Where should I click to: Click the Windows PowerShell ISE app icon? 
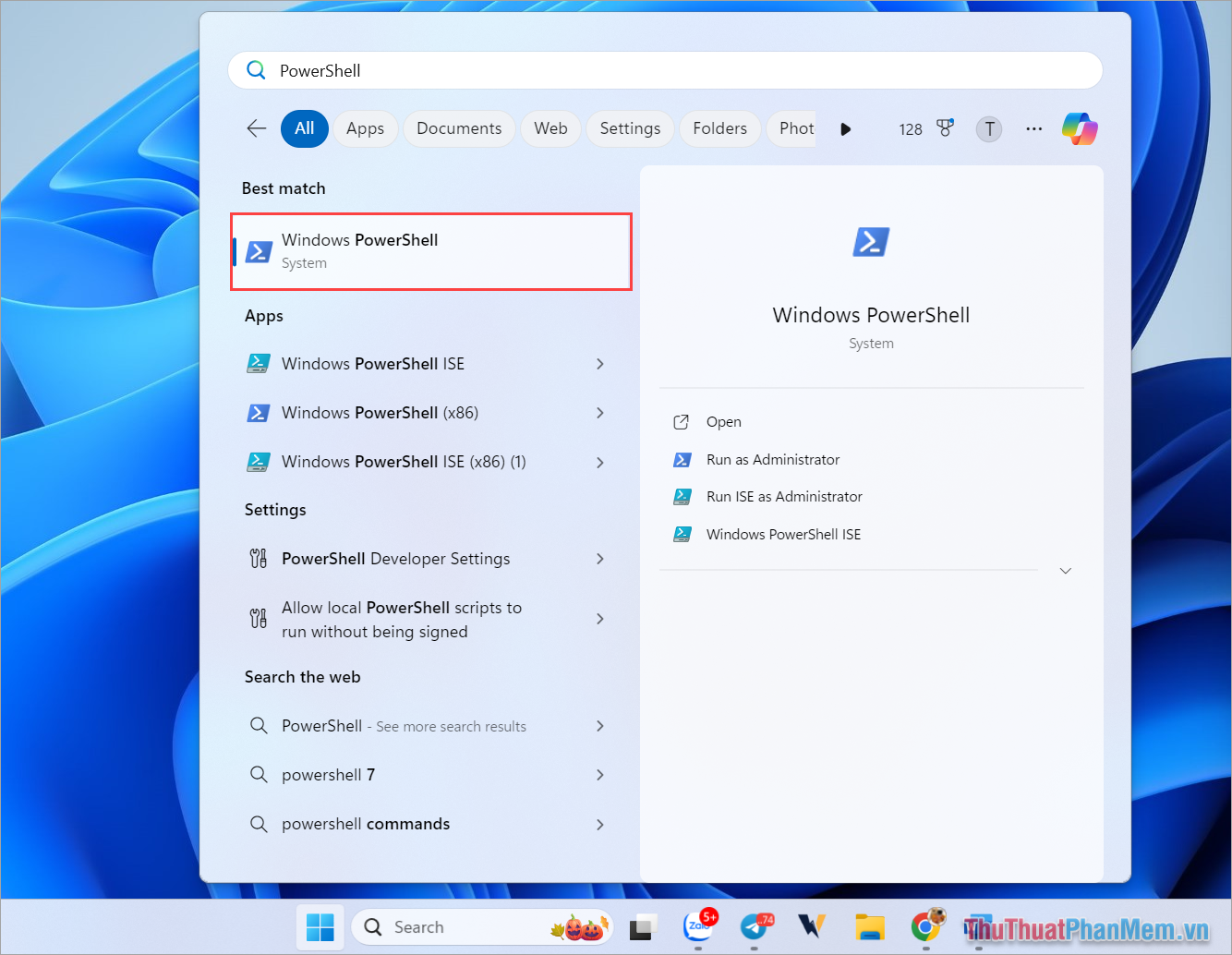click(x=259, y=364)
